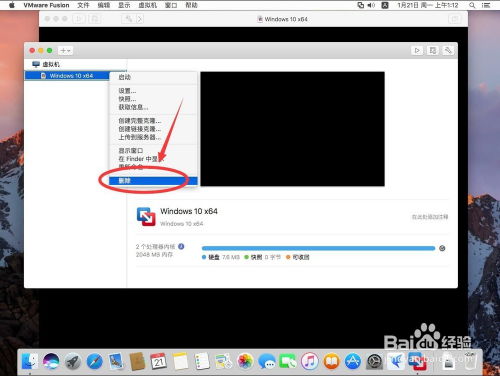
Task: Open snapshots icon in library toolbar
Action: tap(432, 50)
